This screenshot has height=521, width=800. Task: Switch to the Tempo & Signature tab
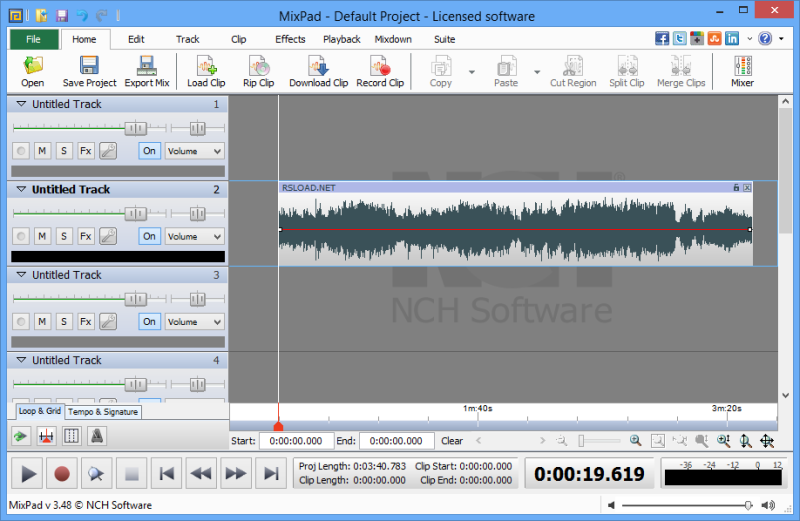click(103, 412)
